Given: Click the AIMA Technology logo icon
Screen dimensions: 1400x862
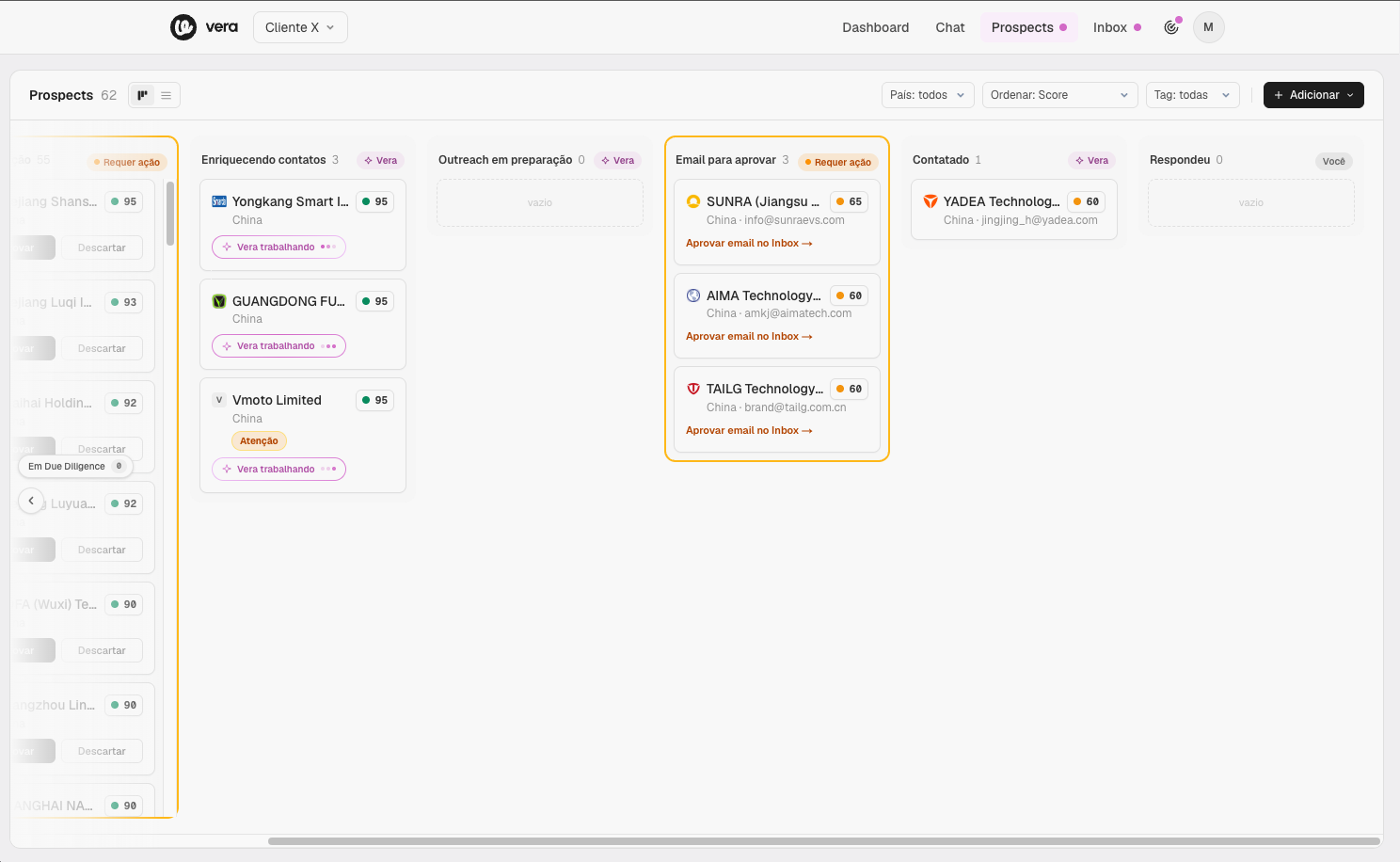Looking at the screenshot, I should tap(693, 295).
